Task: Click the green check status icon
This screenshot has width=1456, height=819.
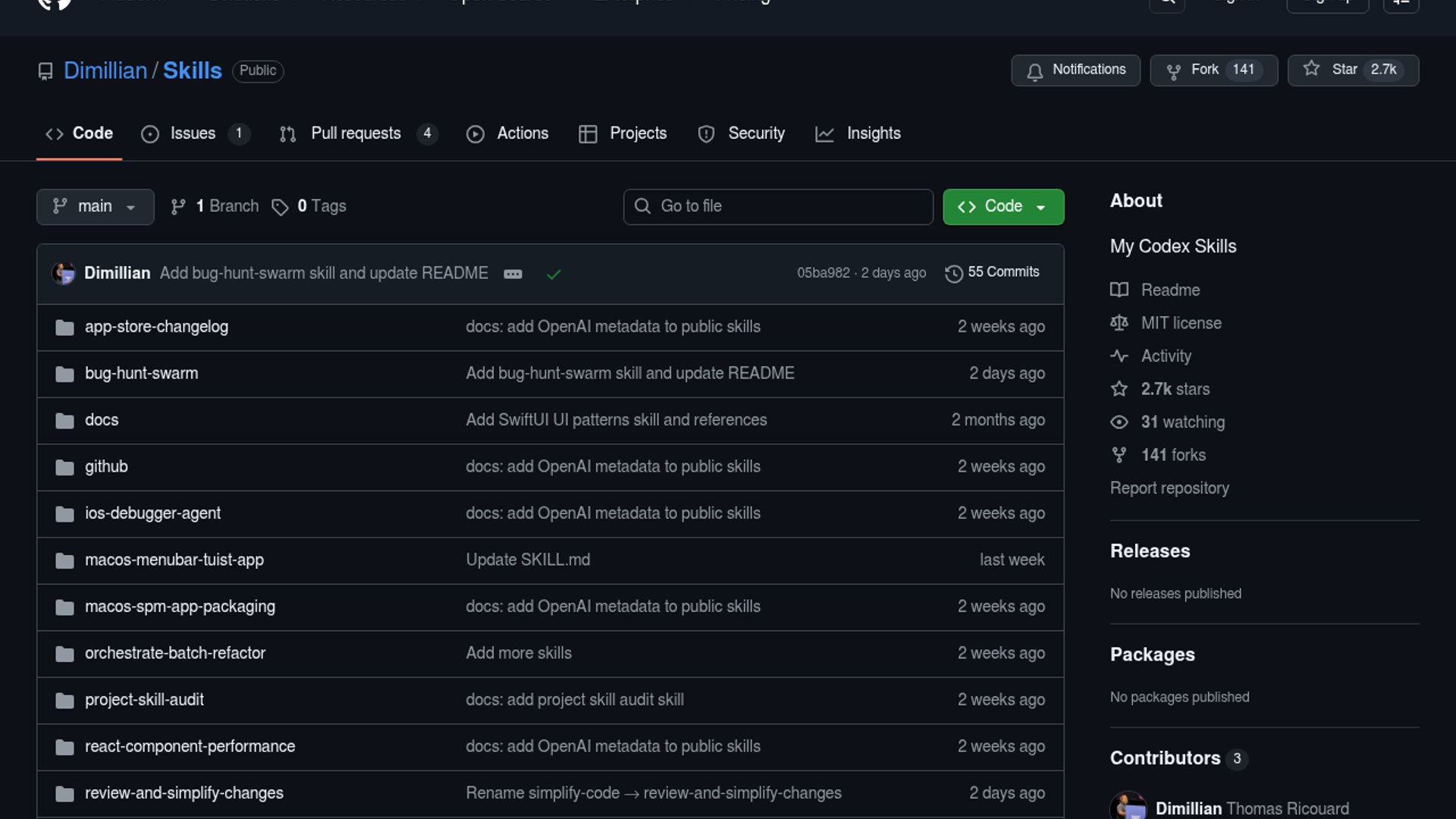Action: pyautogui.click(x=554, y=274)
